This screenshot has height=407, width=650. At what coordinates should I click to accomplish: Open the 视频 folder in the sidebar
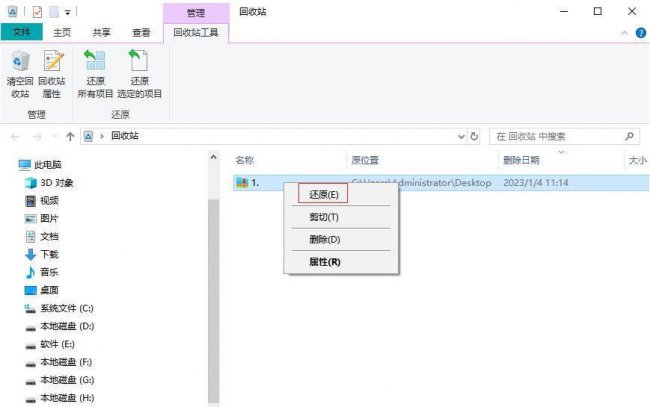(42, 201)
